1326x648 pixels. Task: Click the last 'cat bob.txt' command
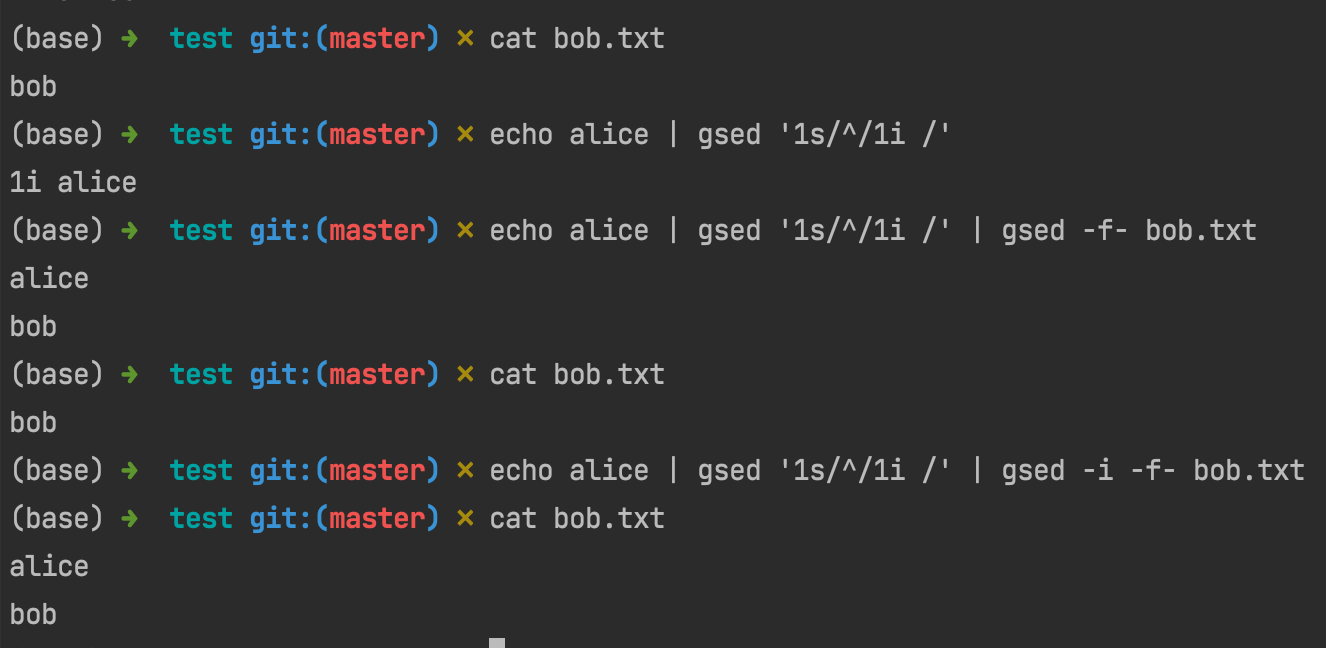coord(577,518)
